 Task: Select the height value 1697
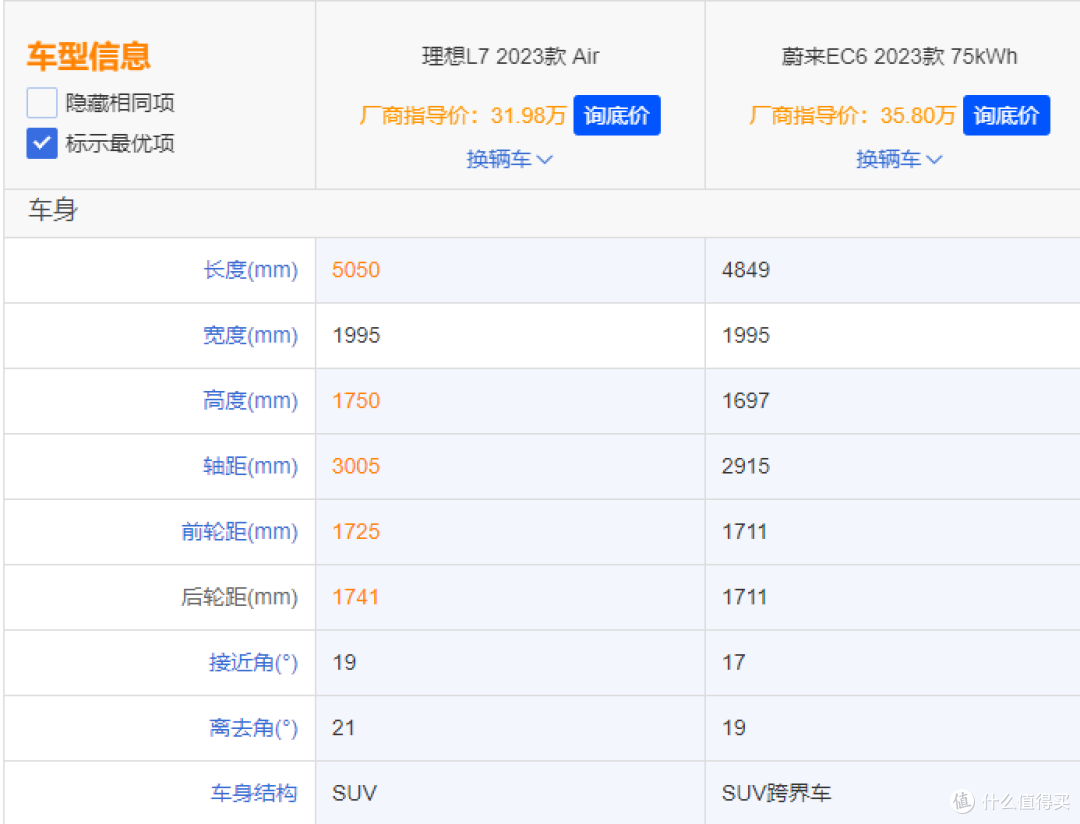(x=746, y=401)
